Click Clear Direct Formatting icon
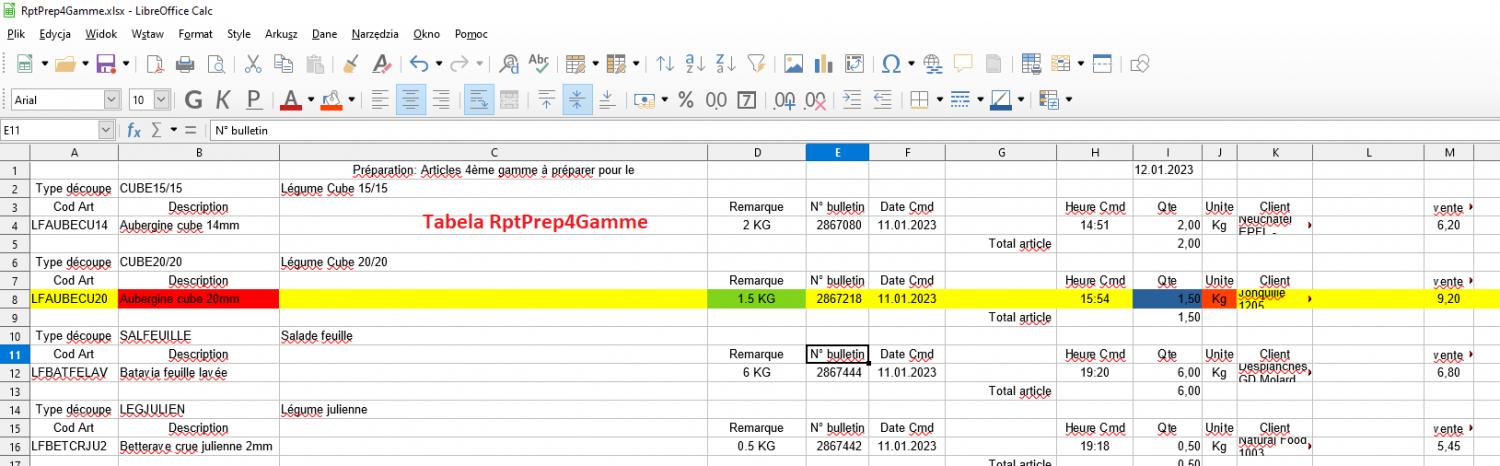1500x466 pixels. [381, 64]
